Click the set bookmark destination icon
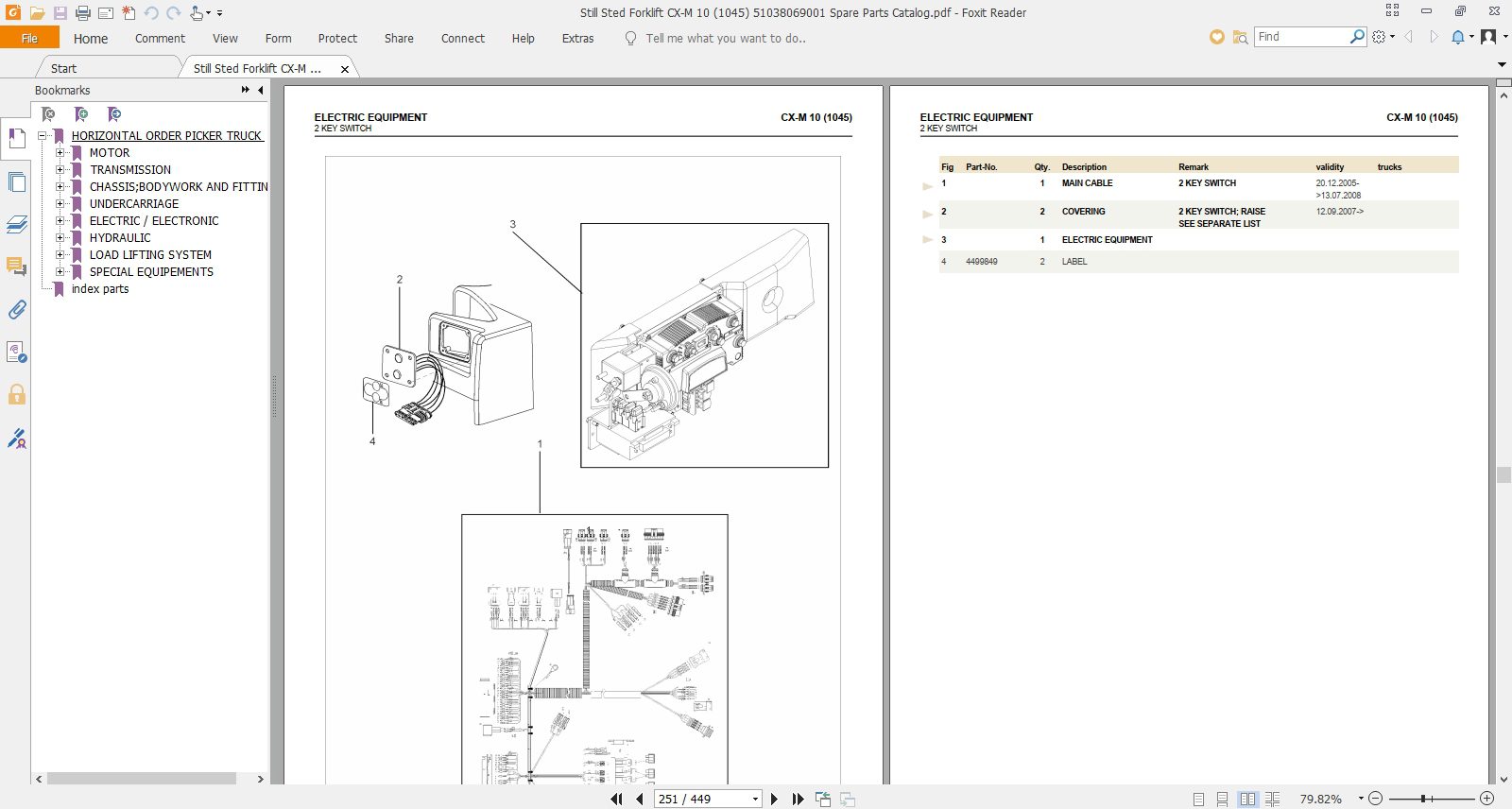Viewport: 1512px width, 809px height. point(114,114)
